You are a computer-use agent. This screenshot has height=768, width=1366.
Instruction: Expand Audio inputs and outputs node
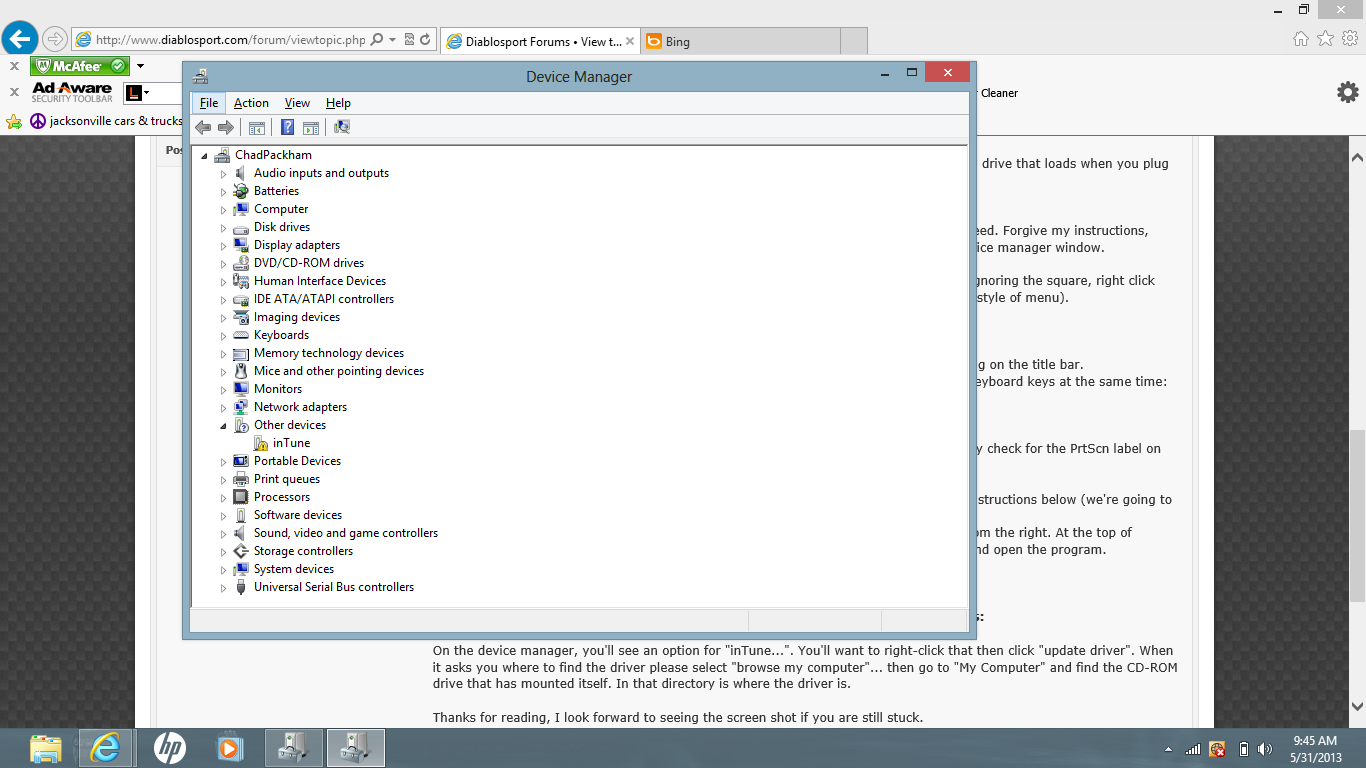(224, 174)
